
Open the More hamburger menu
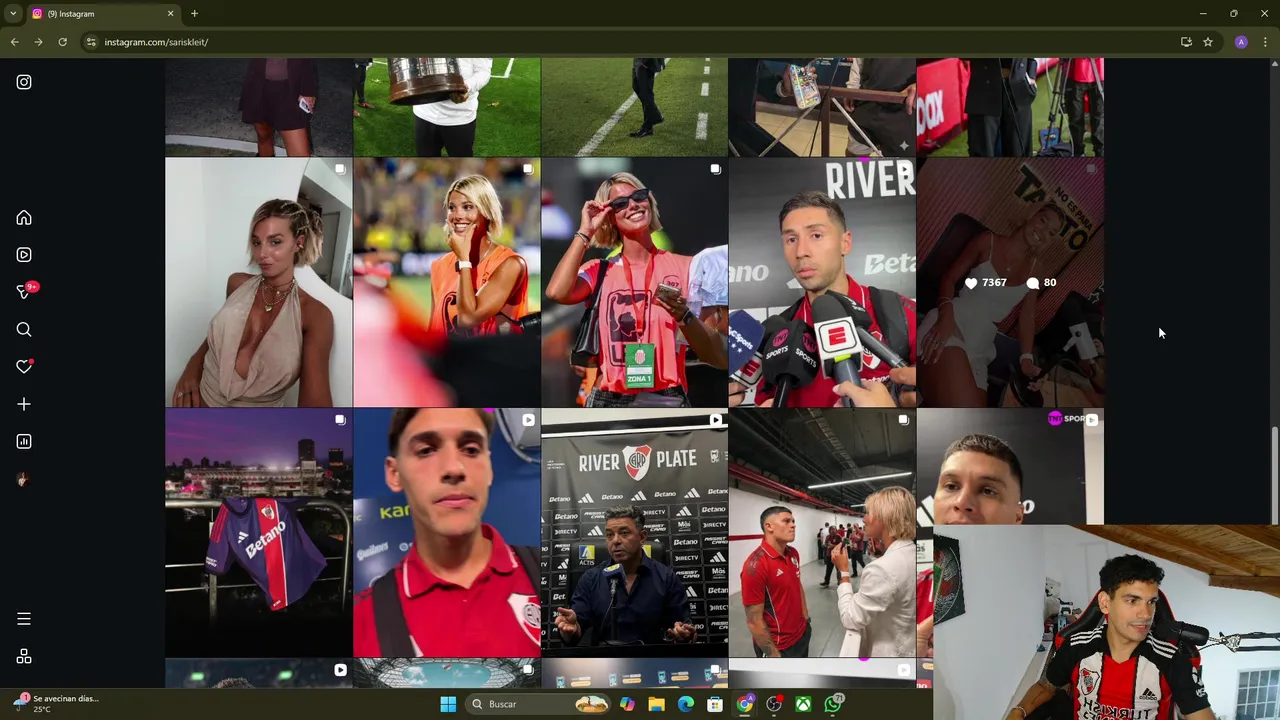point(24,619)
